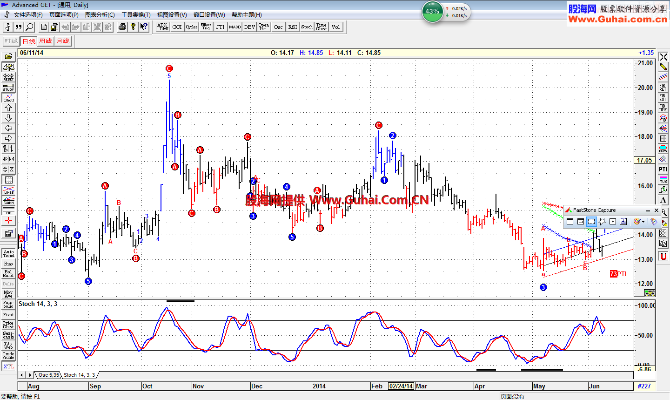Click the OCE toolbar button
670x400 pixels.
(x=177, y=28)
